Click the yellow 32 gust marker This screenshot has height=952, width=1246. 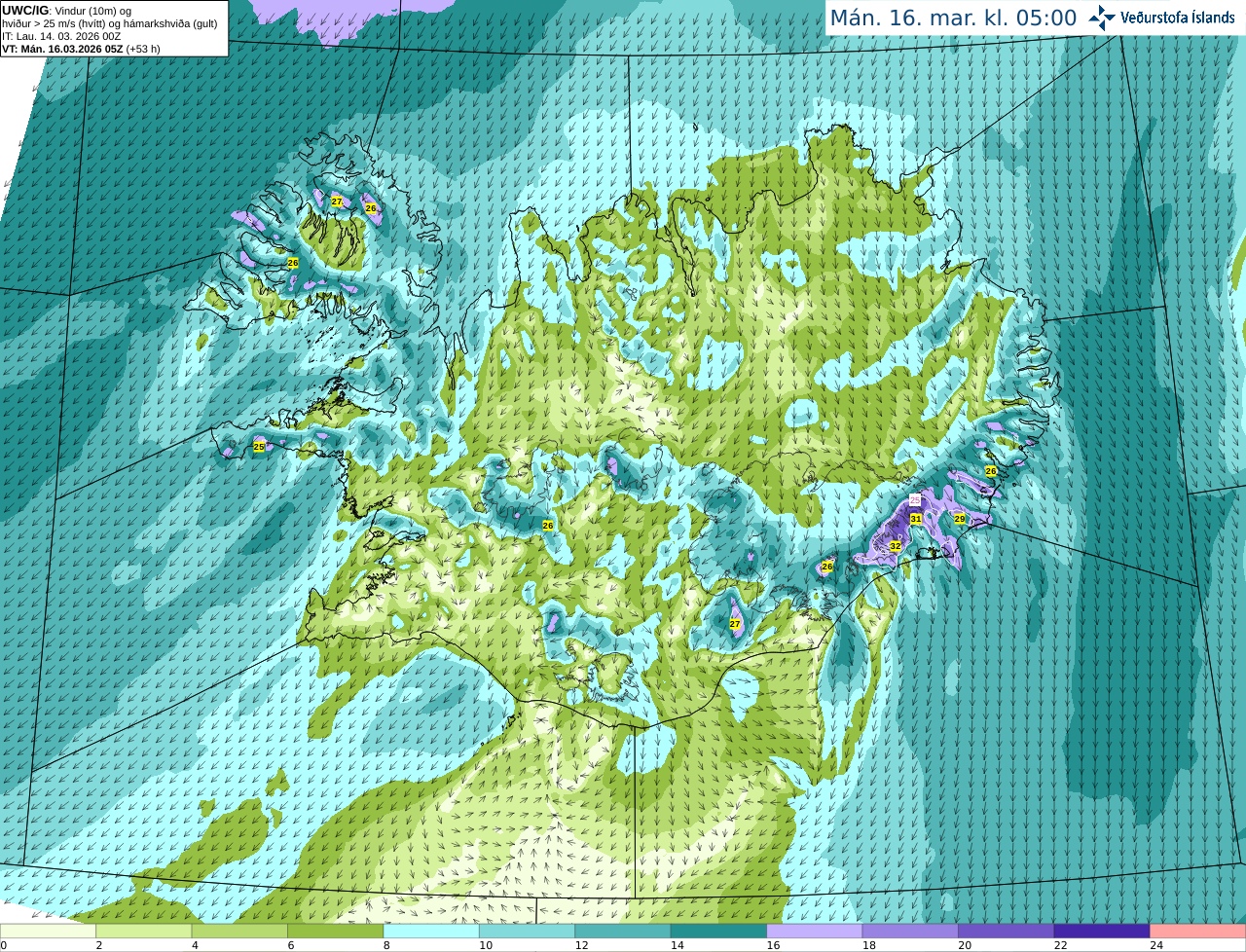tap(896, 547)
